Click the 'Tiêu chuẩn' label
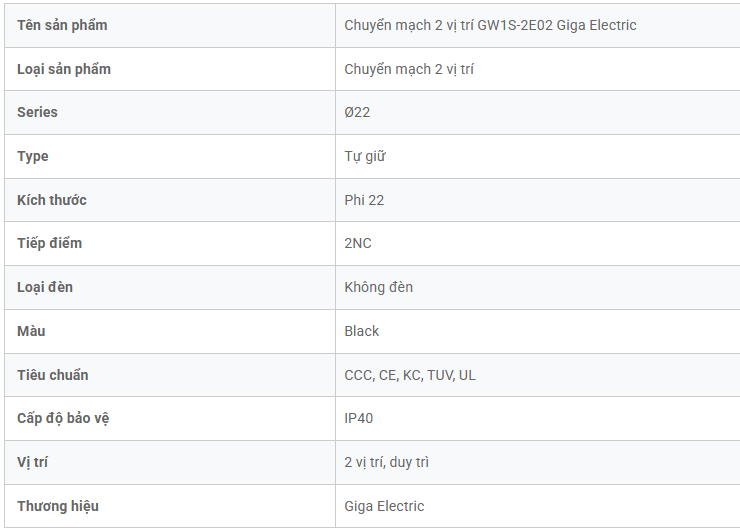 tap(53, 375)
